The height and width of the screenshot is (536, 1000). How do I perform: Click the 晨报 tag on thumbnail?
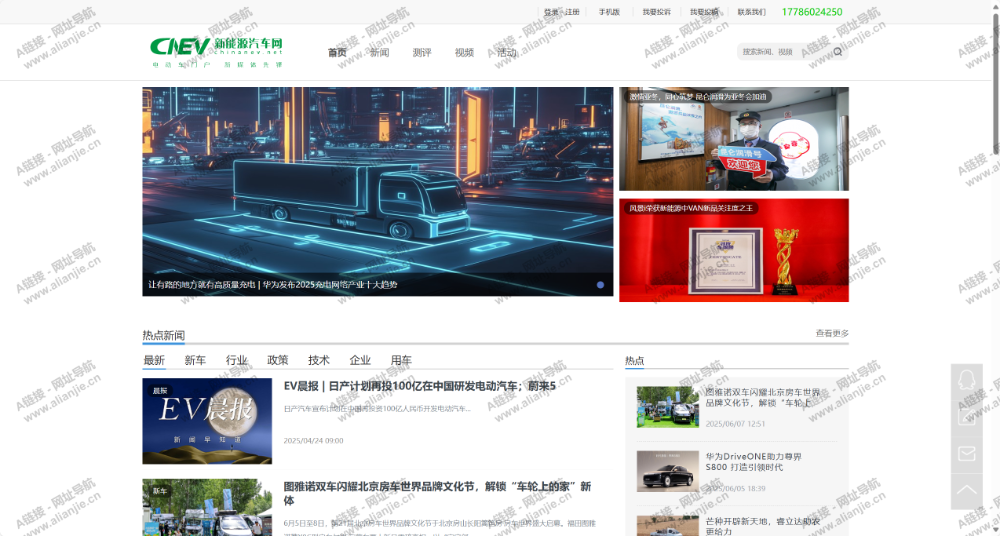tap(159, 390)
